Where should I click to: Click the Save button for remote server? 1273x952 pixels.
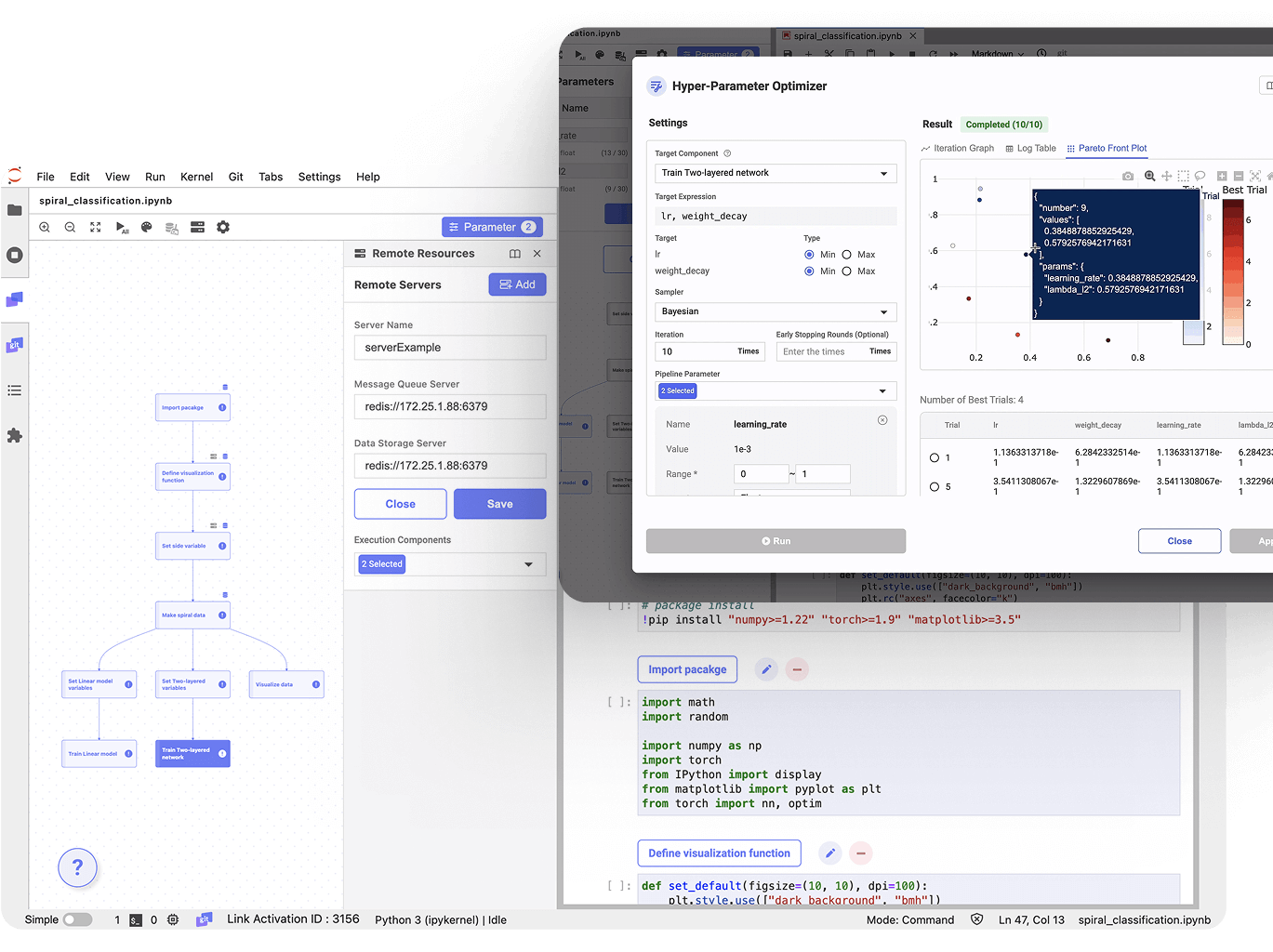499,504
